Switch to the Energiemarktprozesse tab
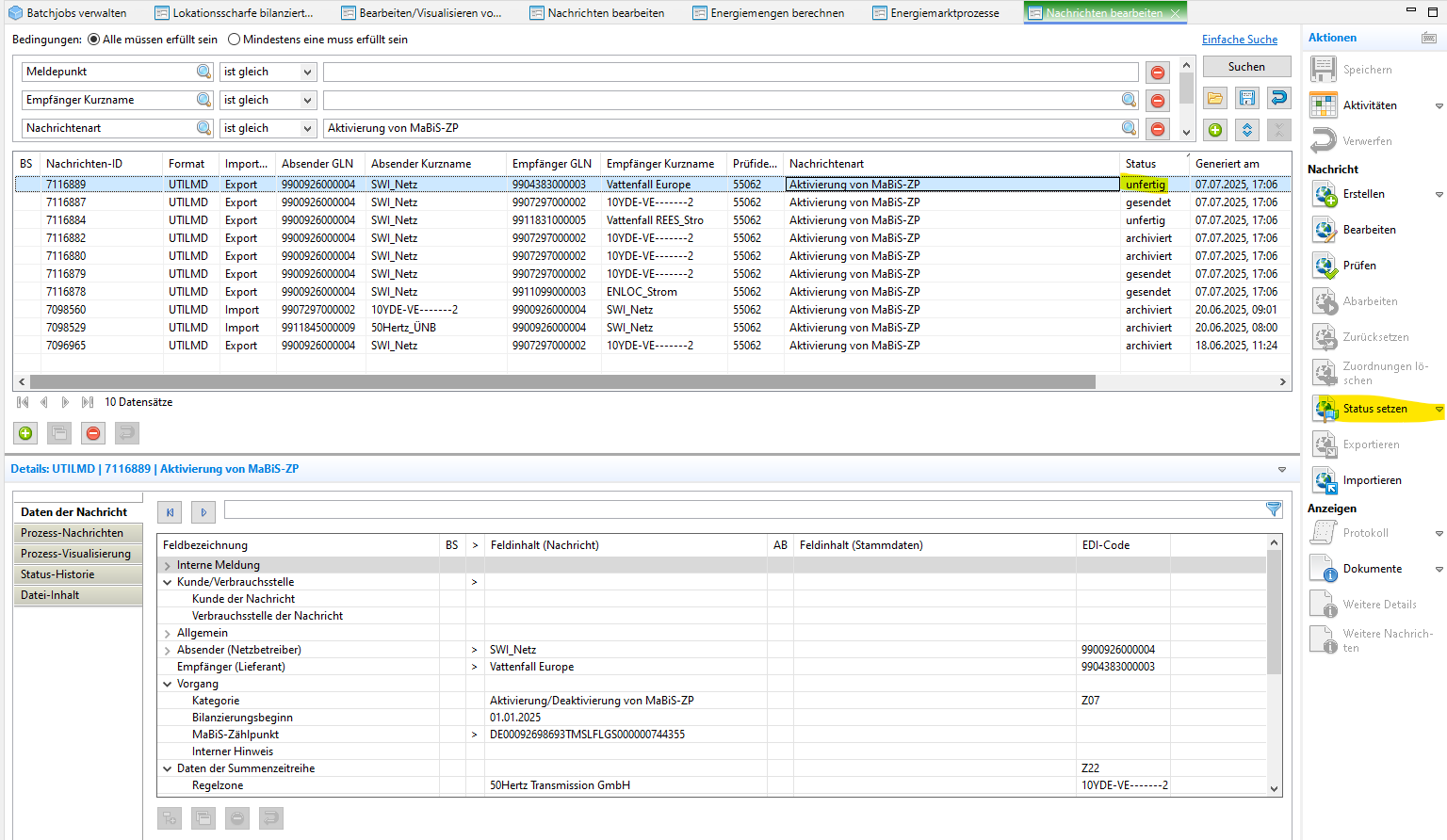This screenshot has width=1447, height=840. tap(944, 13)
